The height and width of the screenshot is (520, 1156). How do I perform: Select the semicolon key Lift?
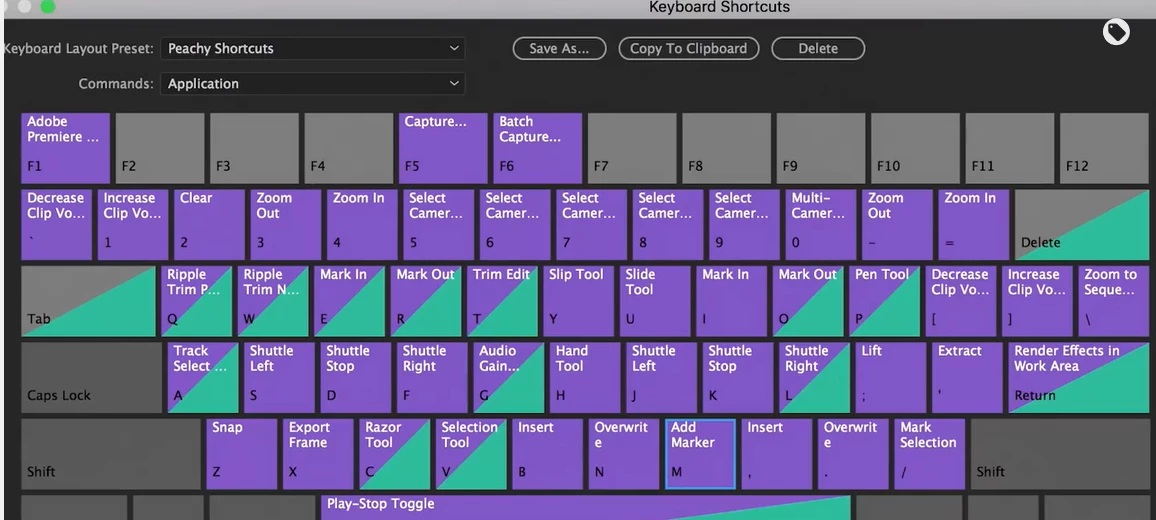pos(891,378)
